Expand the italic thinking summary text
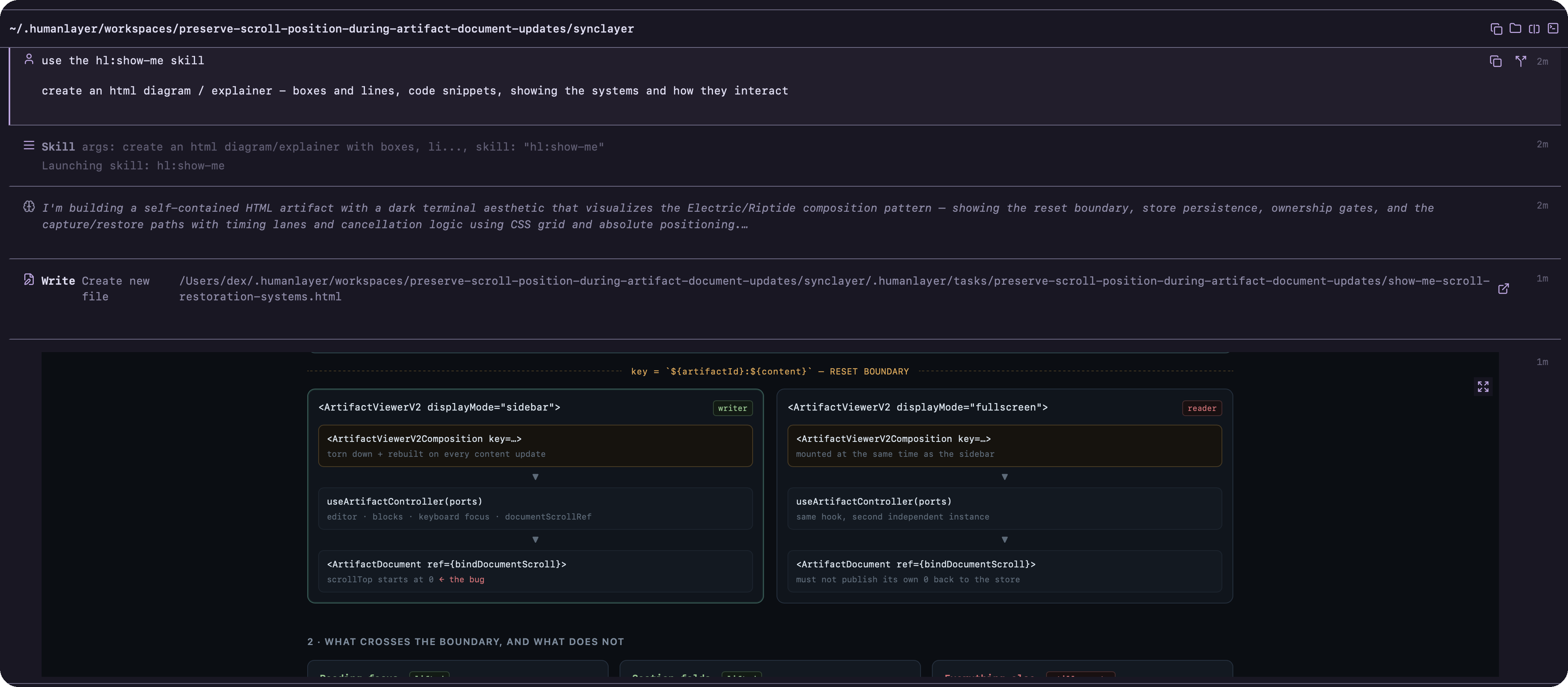The width and height of the screenshot is (1568, 687). click(x=738, y=216)
